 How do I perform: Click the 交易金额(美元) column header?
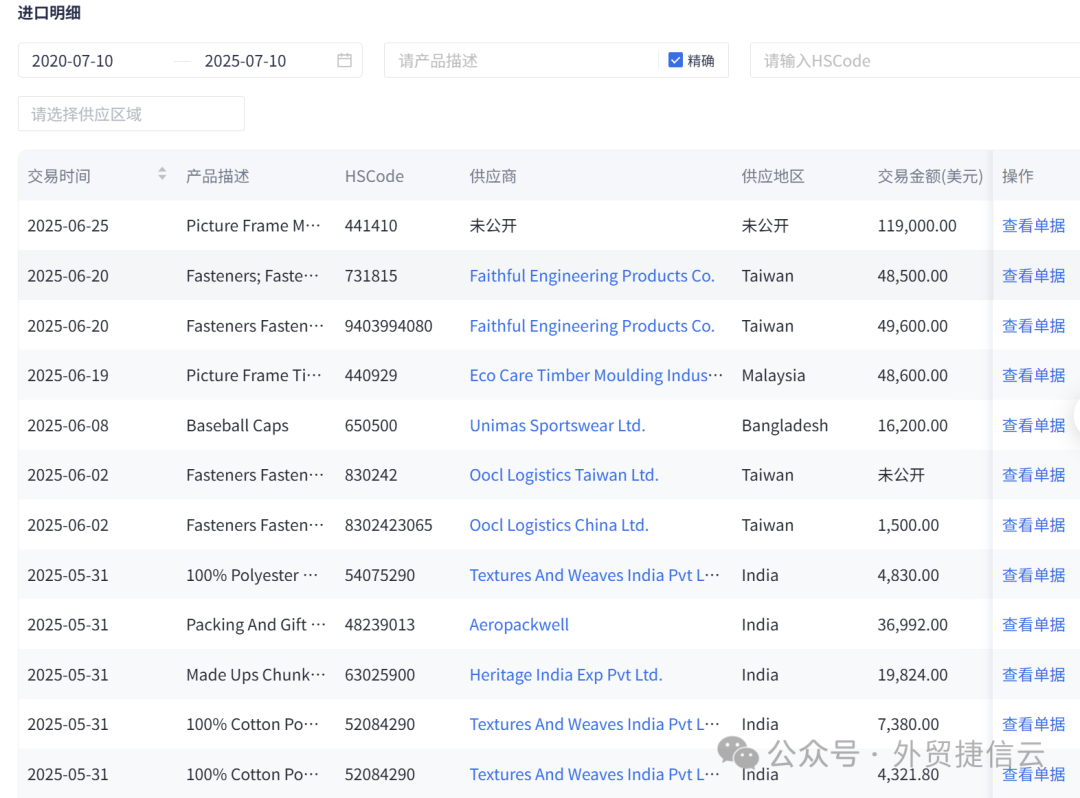click(x=930, y=176)
